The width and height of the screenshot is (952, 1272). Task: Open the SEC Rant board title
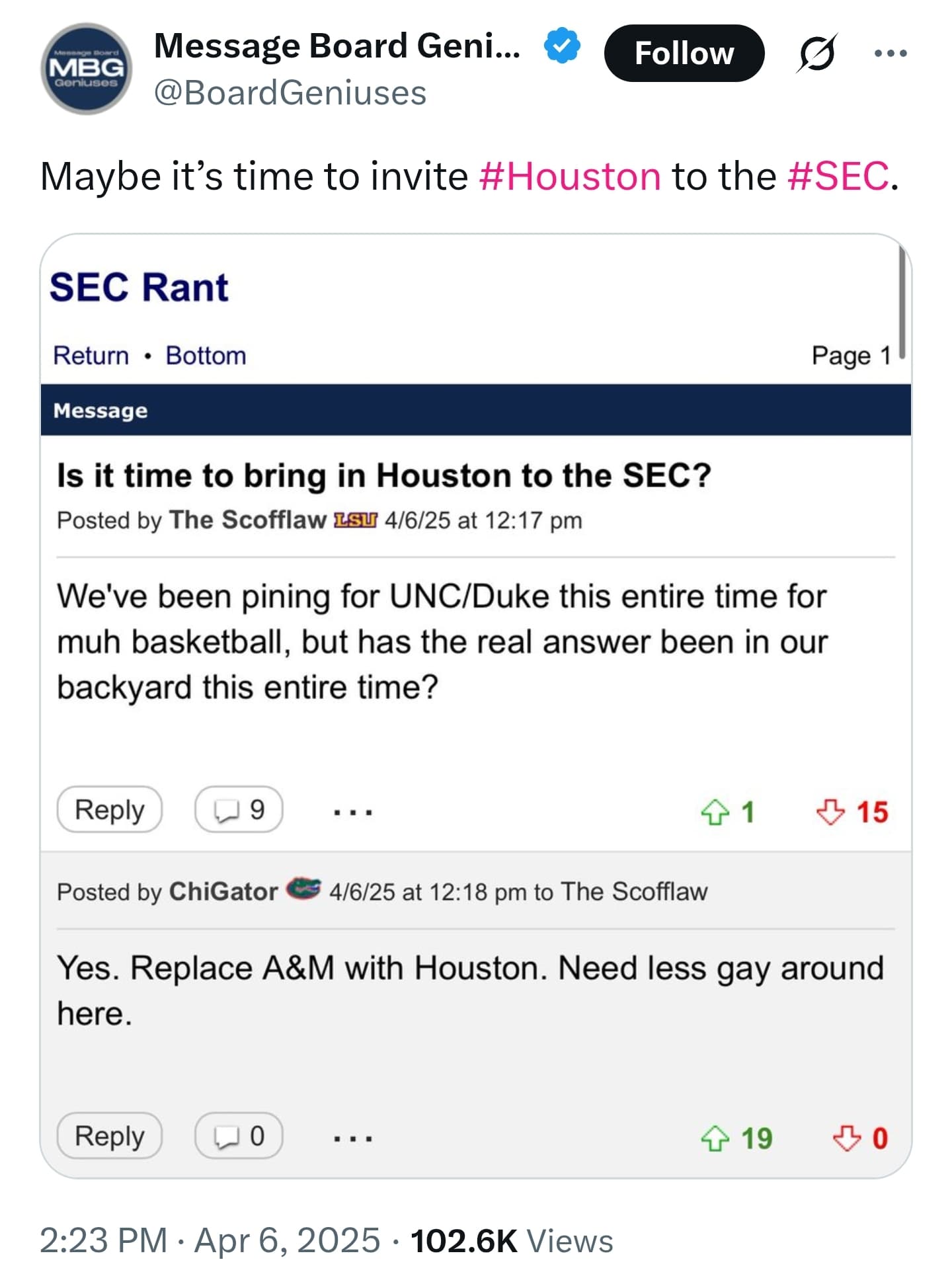click(x=139, y=288)
